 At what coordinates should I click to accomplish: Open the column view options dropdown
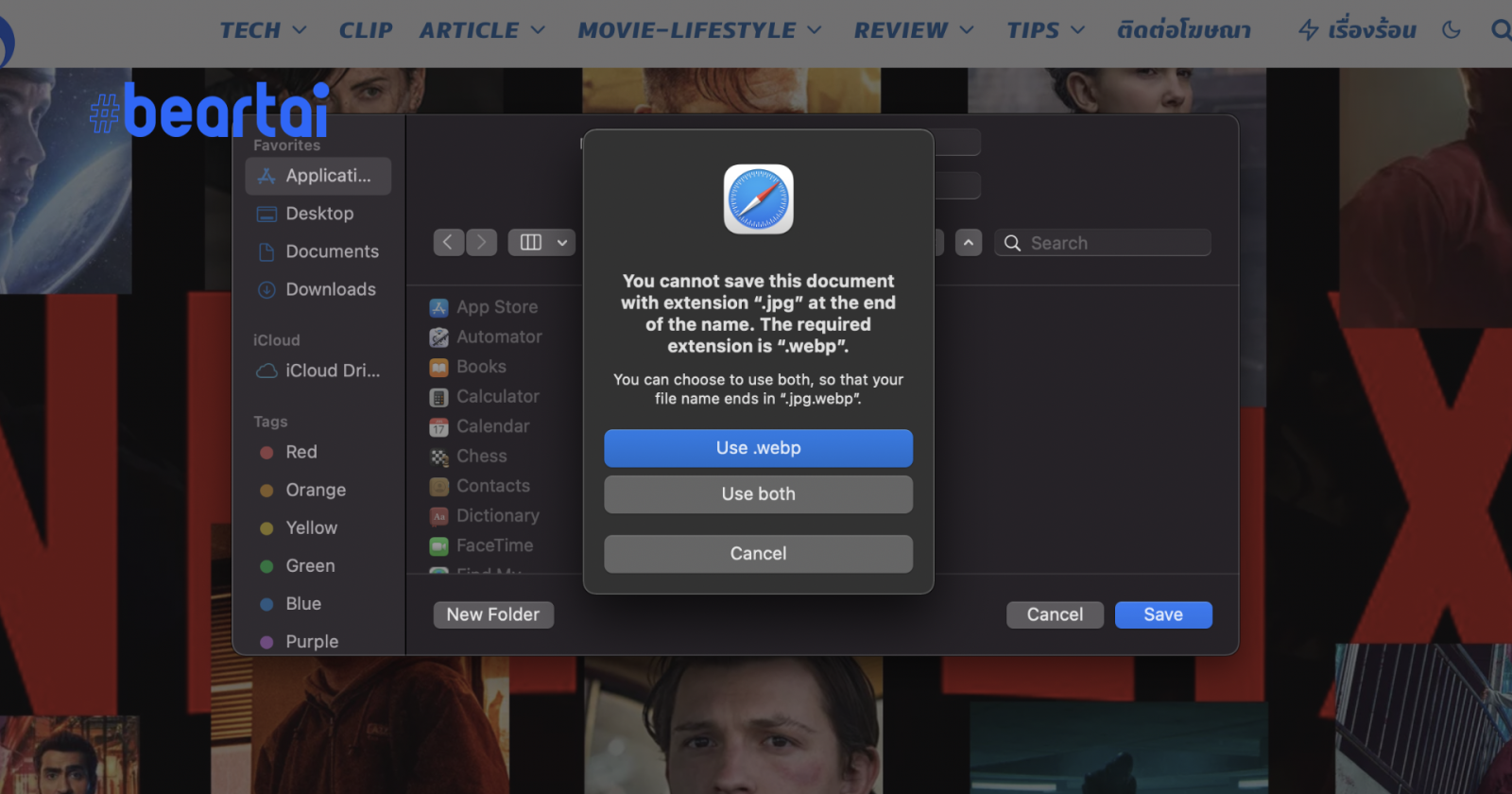tap(542, 243)
